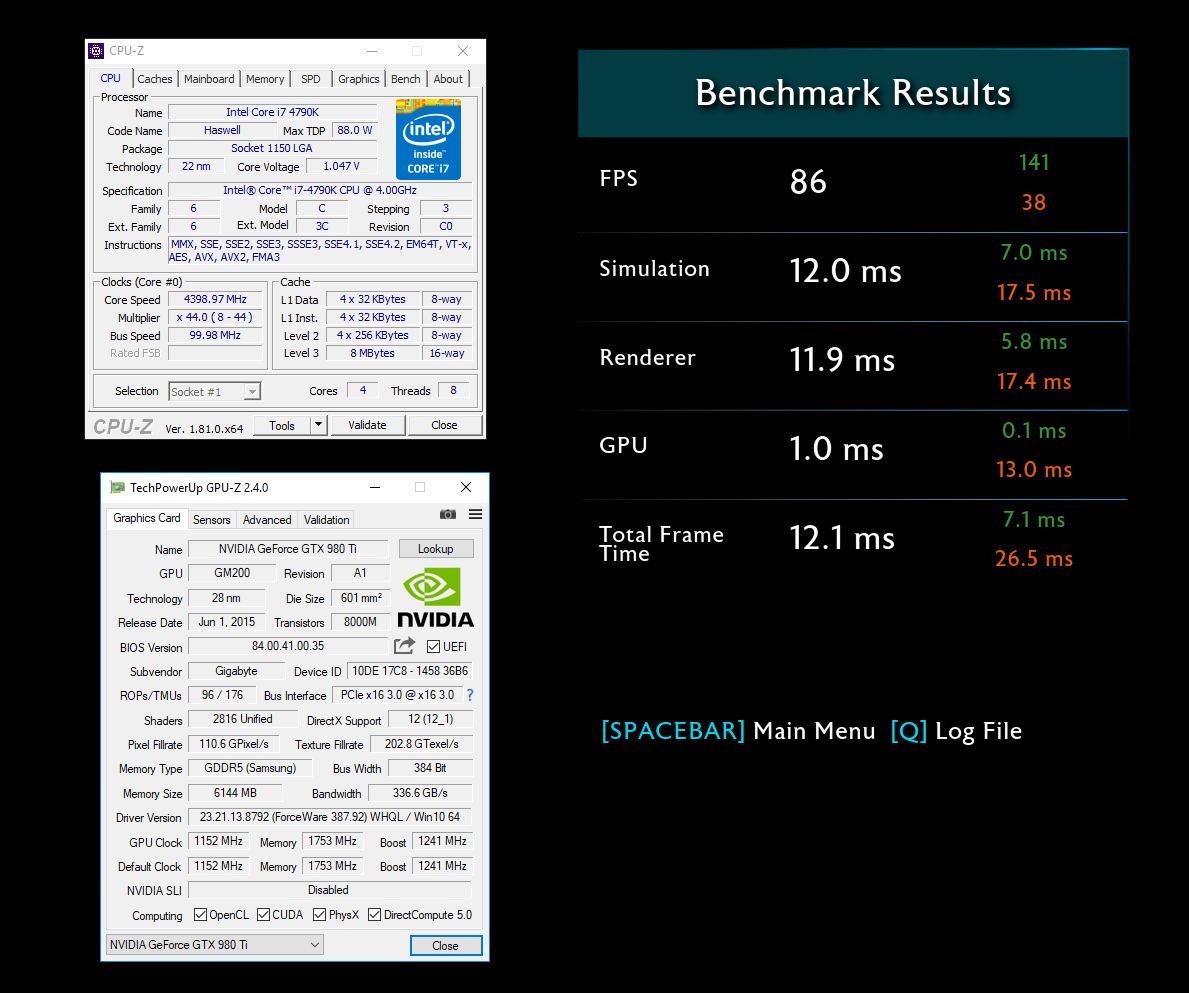Viewport: 1189px width, 993px height.
Task: Click the Specification field text
Action: click(320, 190)
